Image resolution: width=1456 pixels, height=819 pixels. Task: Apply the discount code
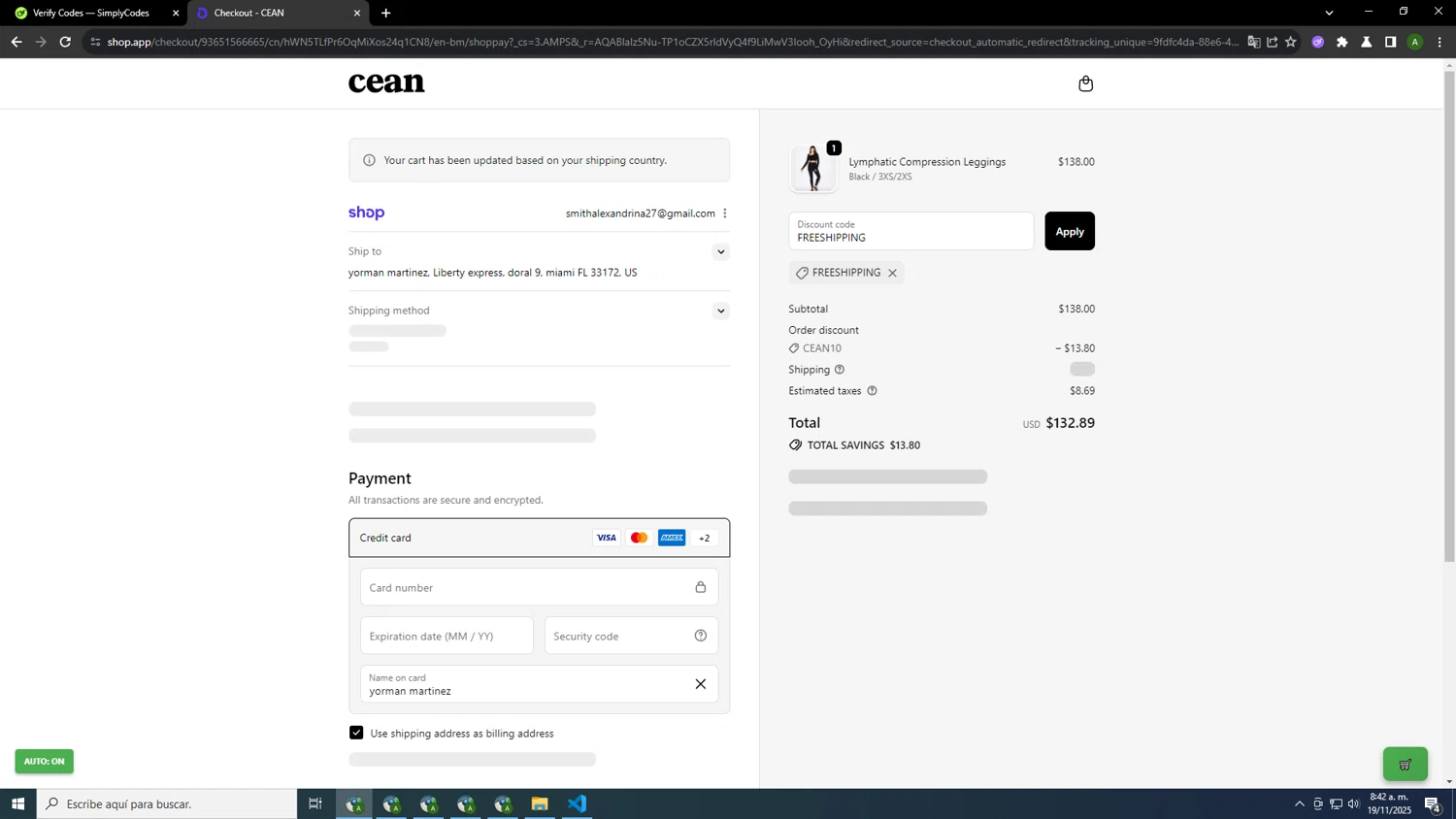click(x=1070, y=231)
